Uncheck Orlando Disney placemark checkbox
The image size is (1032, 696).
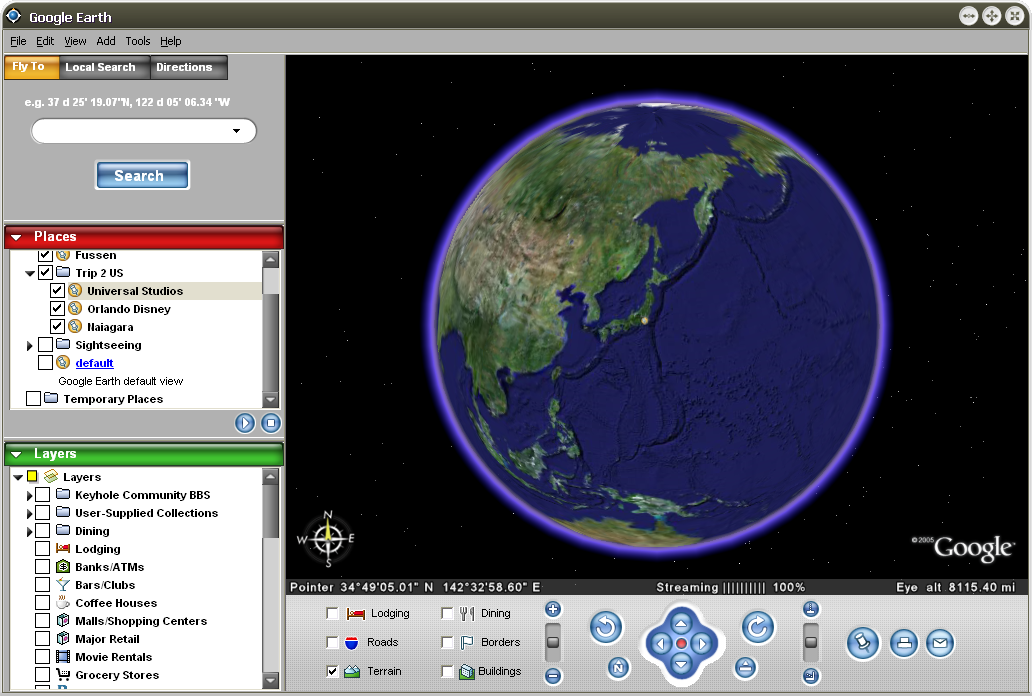[57, 308]
